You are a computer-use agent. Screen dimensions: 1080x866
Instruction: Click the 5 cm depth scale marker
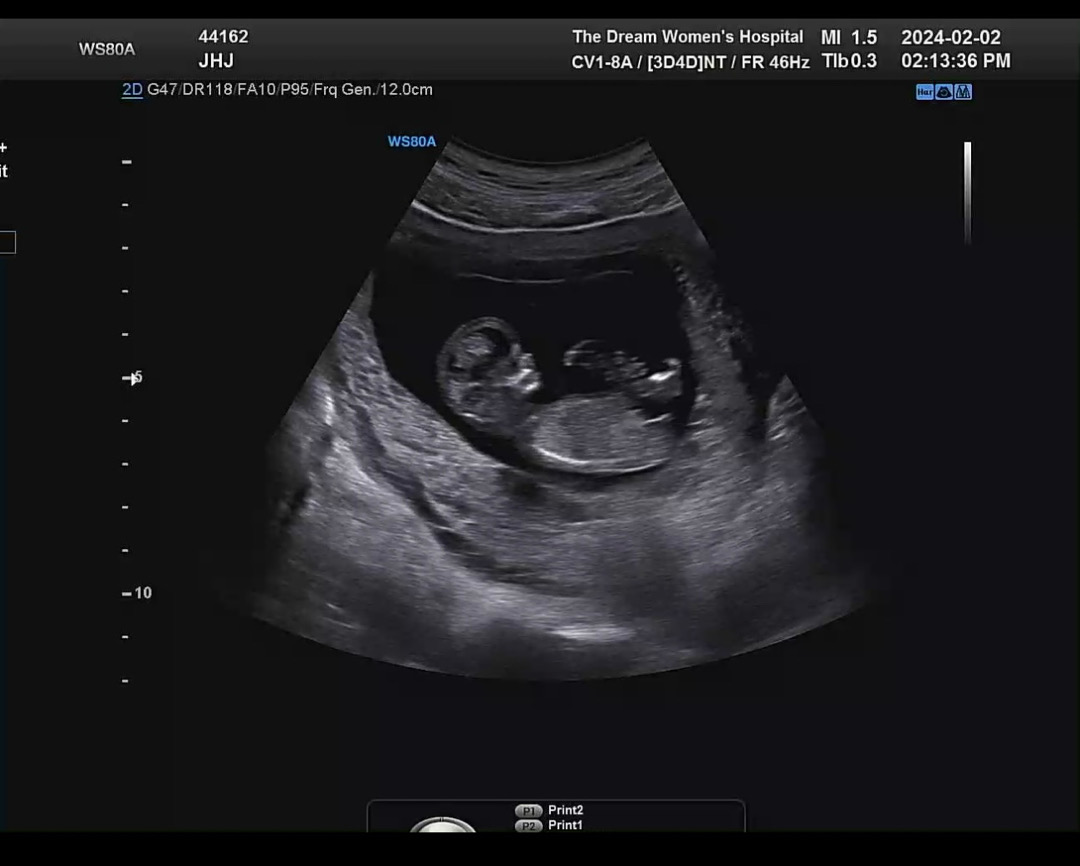click(135, 377)
